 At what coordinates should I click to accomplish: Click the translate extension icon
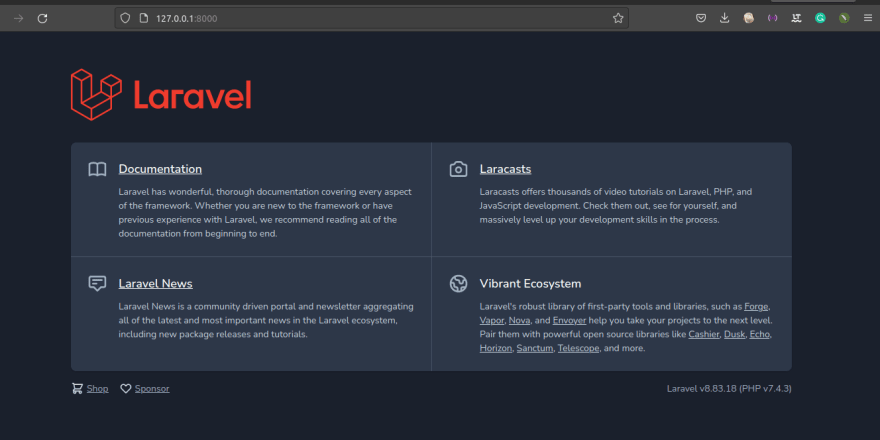pos(796,19)
